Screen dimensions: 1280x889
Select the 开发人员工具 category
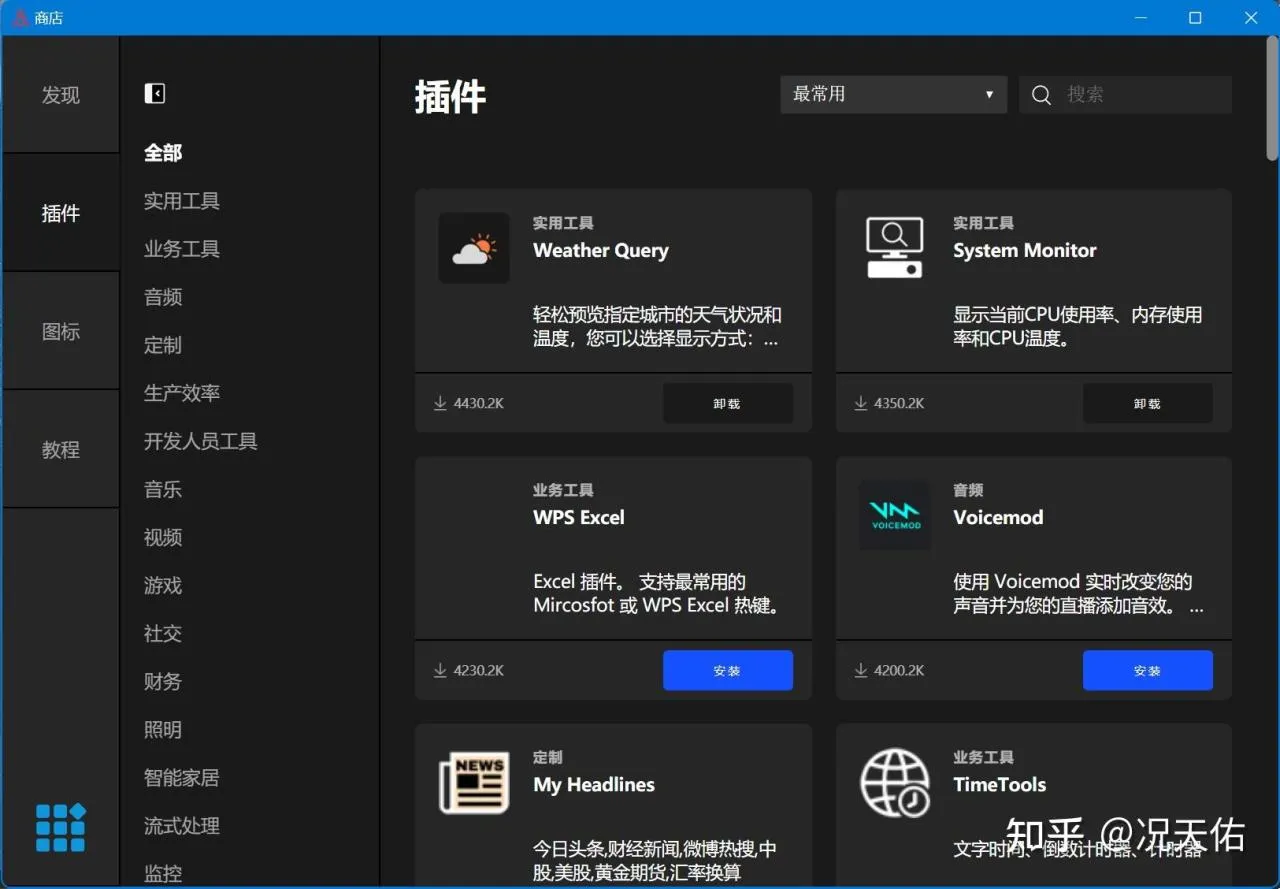[201, 441]
